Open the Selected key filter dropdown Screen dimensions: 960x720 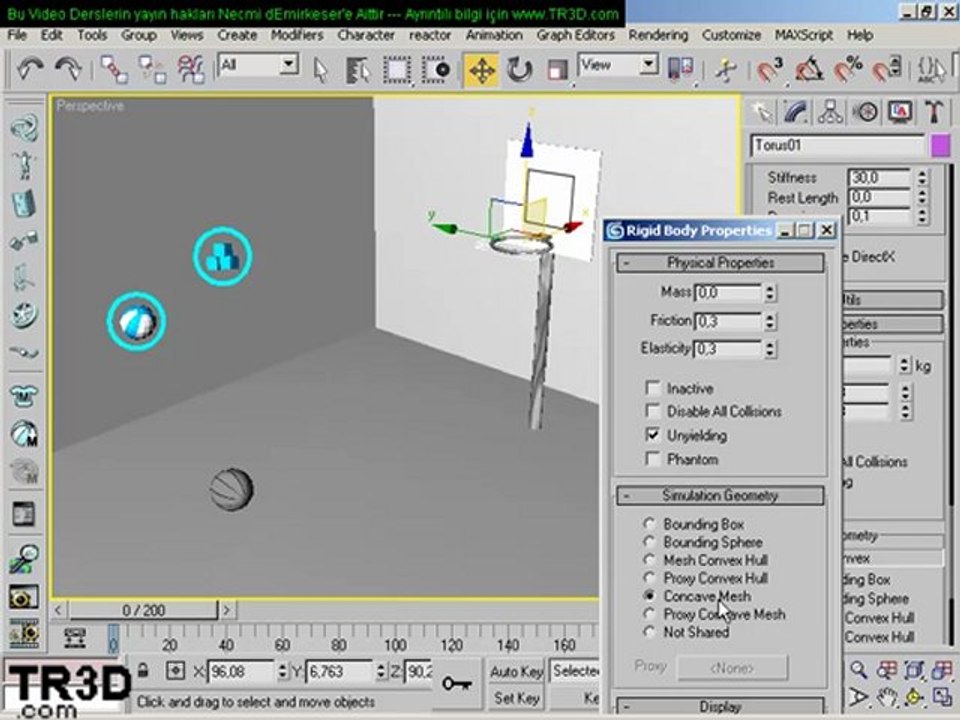(x=574, y=672)
